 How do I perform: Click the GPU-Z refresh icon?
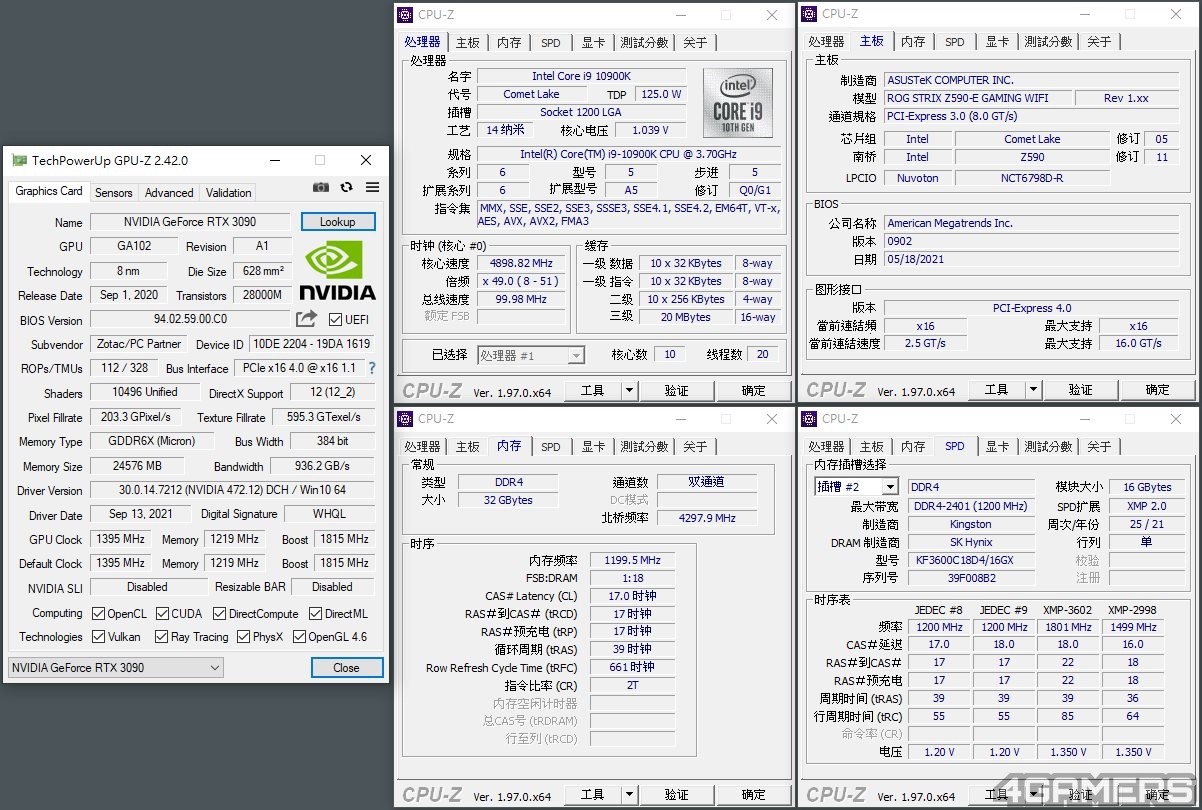pos(347,187)
